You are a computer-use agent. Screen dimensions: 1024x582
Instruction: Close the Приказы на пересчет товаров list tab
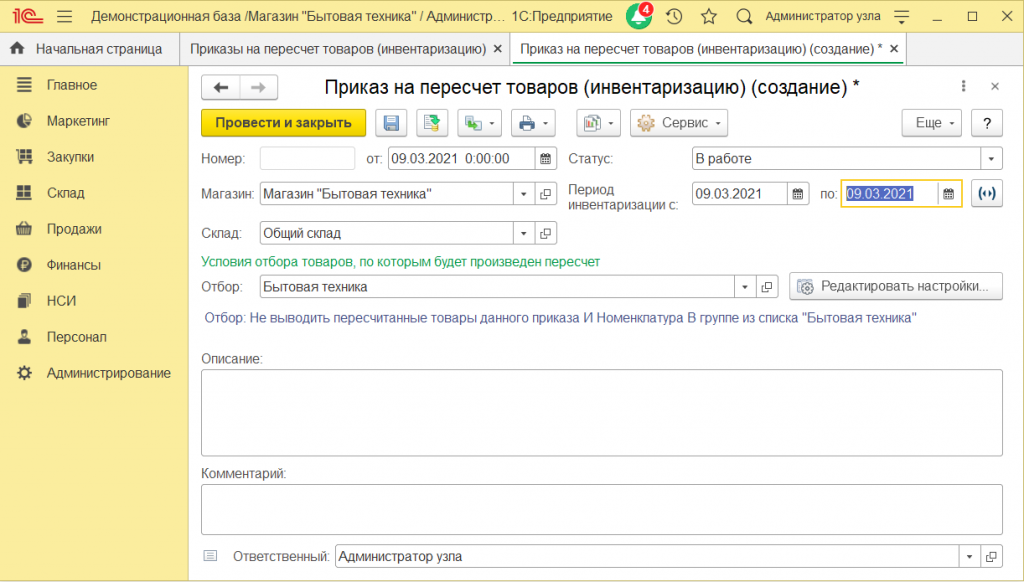pyautogui.click(x=498, y=49)
